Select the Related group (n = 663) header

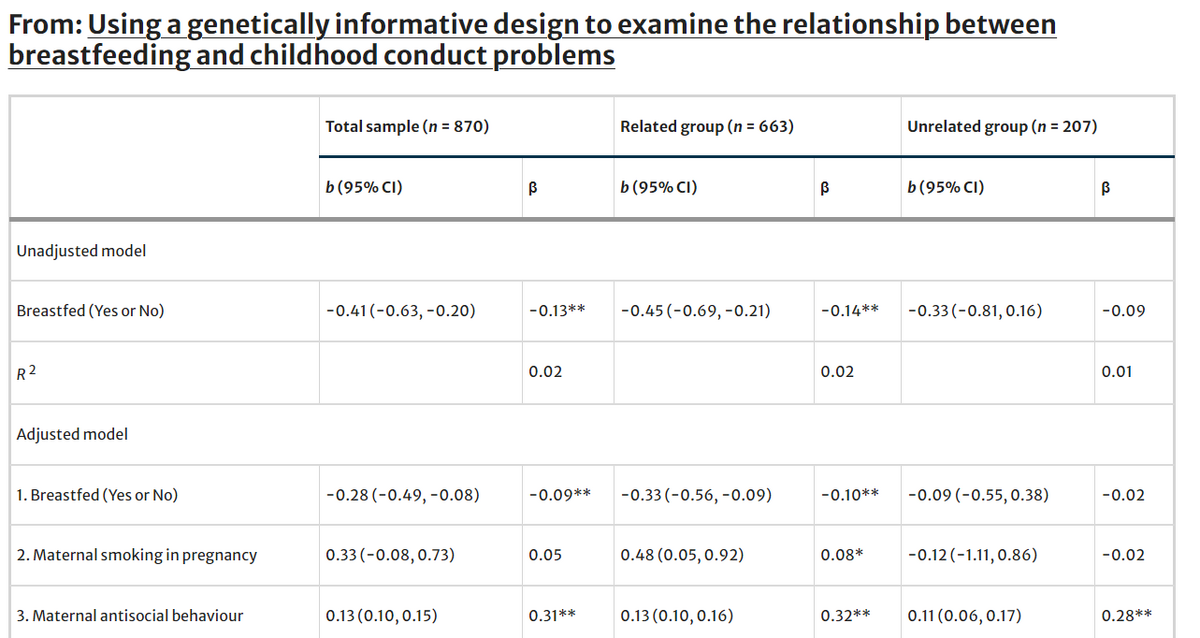(707, 127)
